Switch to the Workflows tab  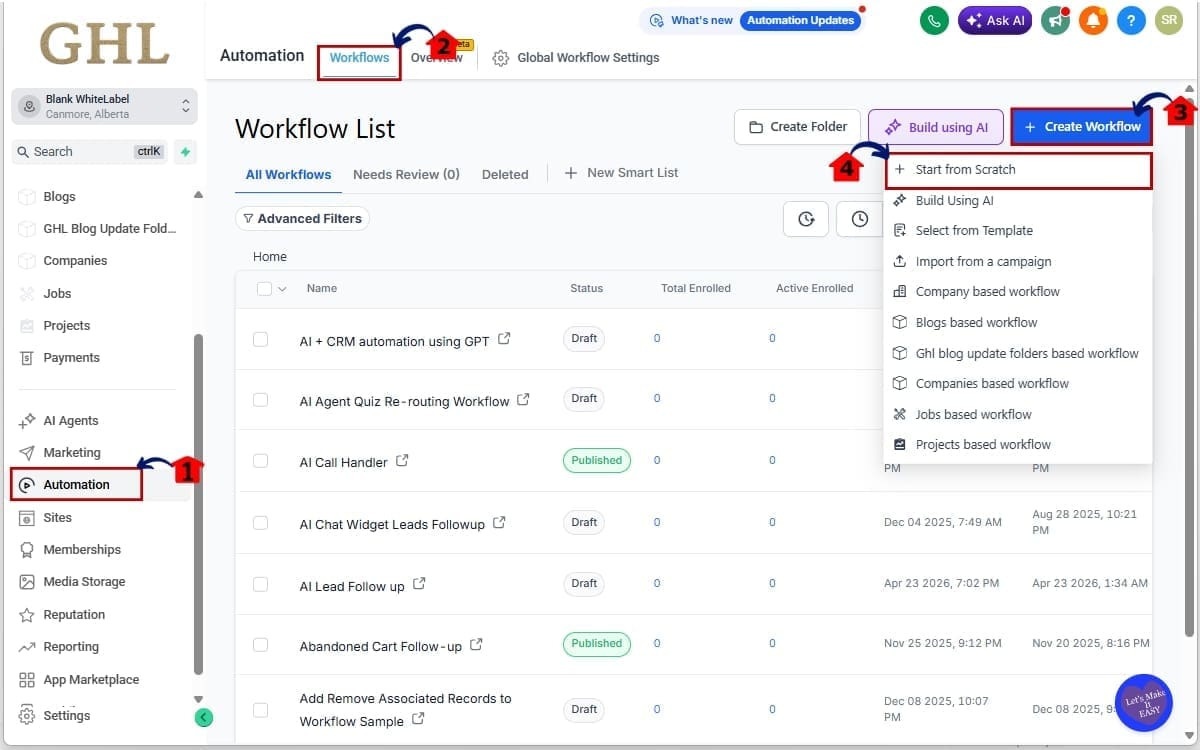360,58
